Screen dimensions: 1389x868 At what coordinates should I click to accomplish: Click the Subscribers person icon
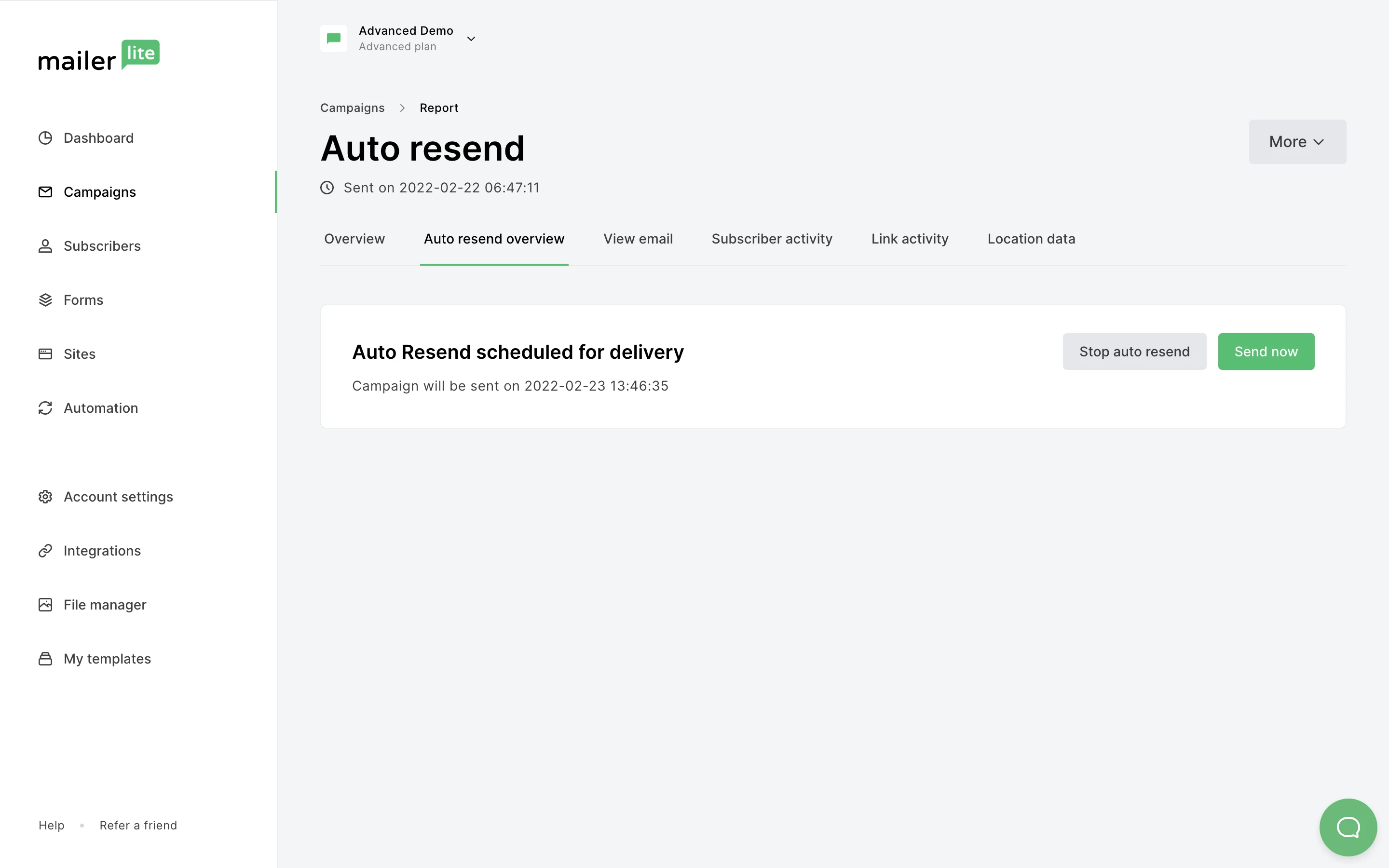(45, 246)
